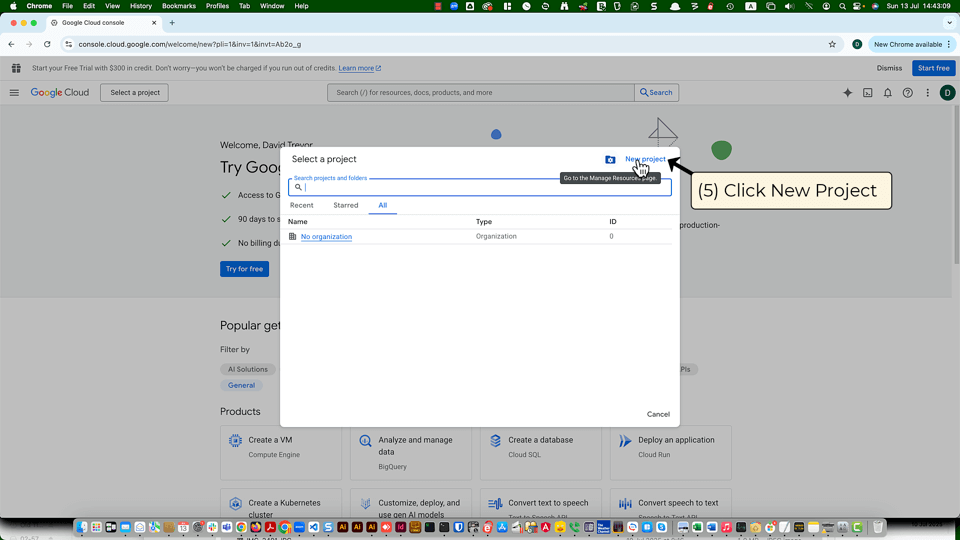Reload the page in Chrome
960x540 pixels.
pos(47,44)
